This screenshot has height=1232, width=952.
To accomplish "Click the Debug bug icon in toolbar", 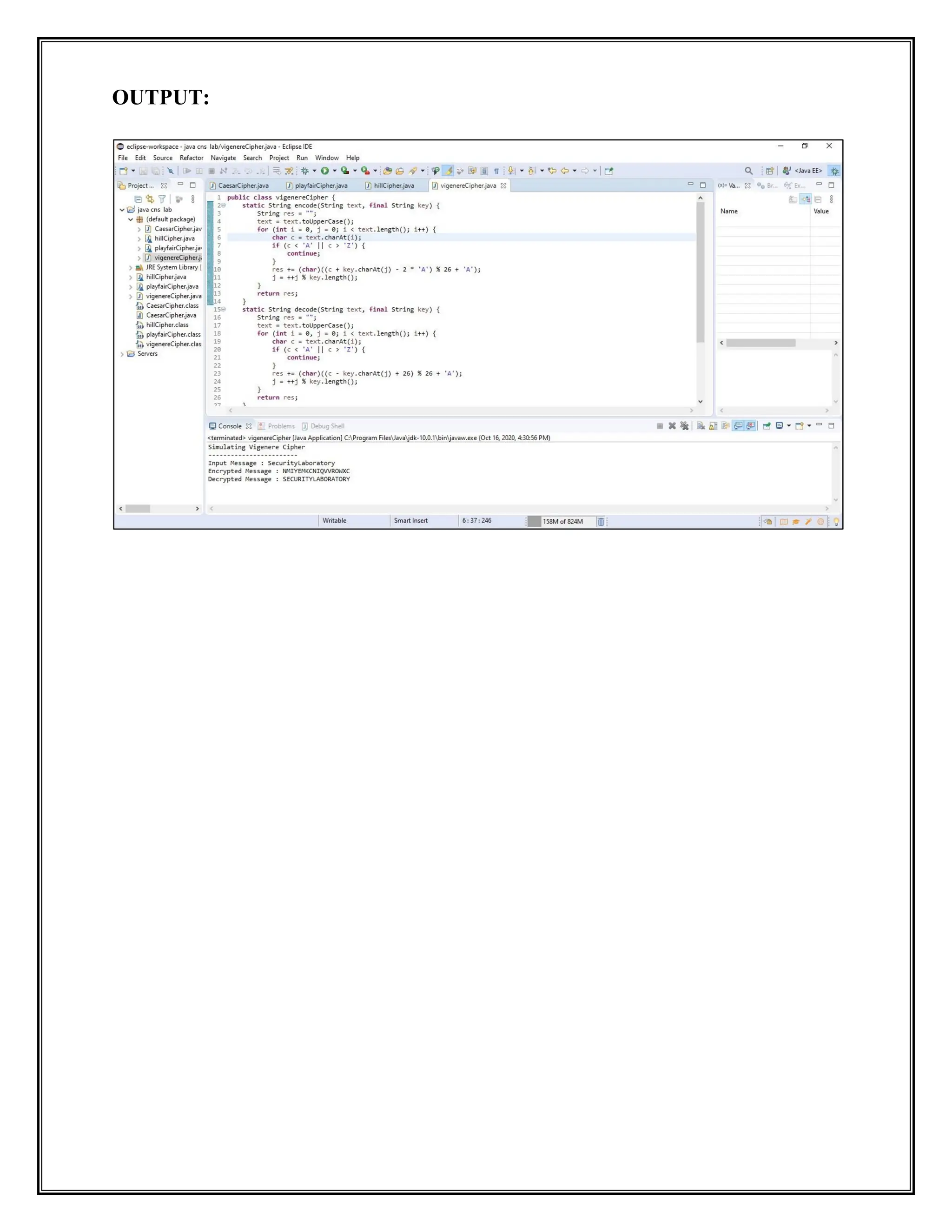I will pyautogui.click(x=305, y=171).
